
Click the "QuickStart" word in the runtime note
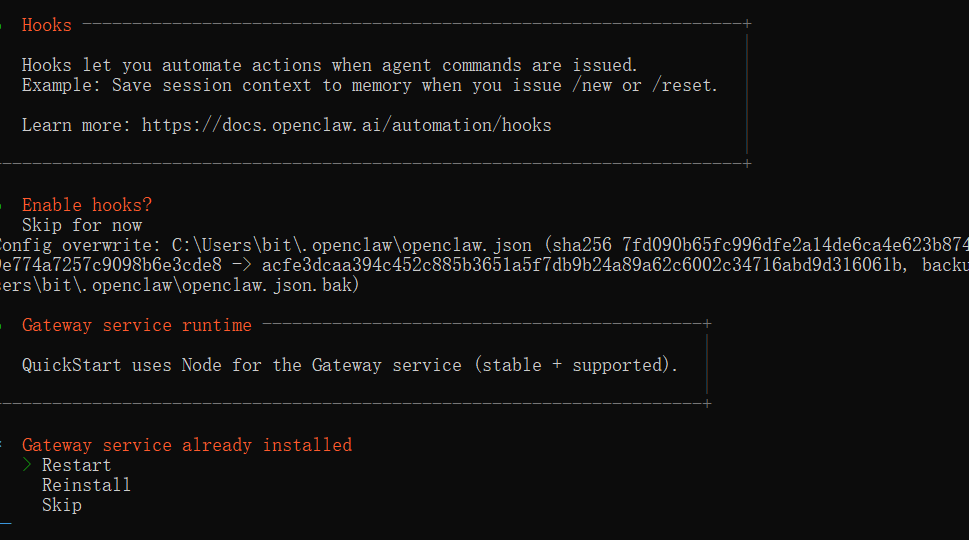tap(71, 365)
